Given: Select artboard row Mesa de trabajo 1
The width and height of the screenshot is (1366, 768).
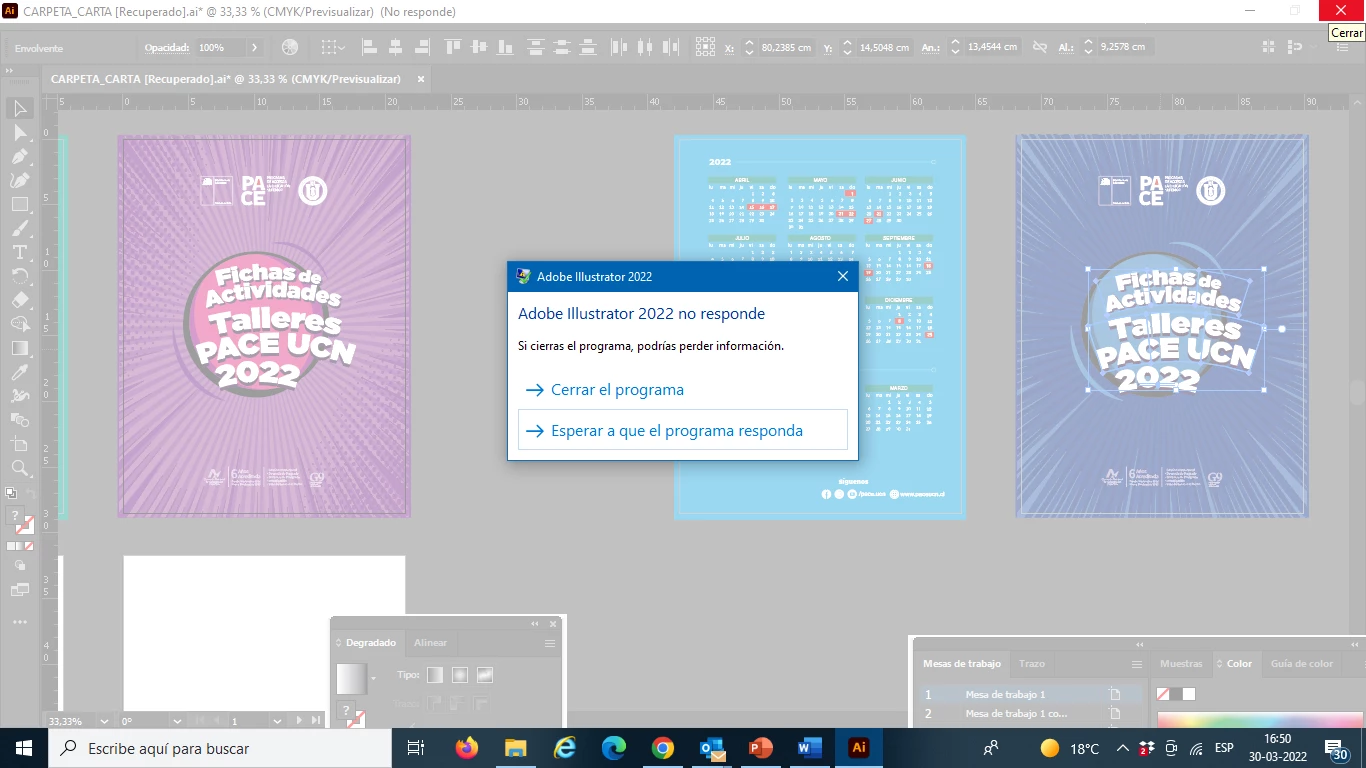Looking at the screenshot, I should (x=1030, y=694).
